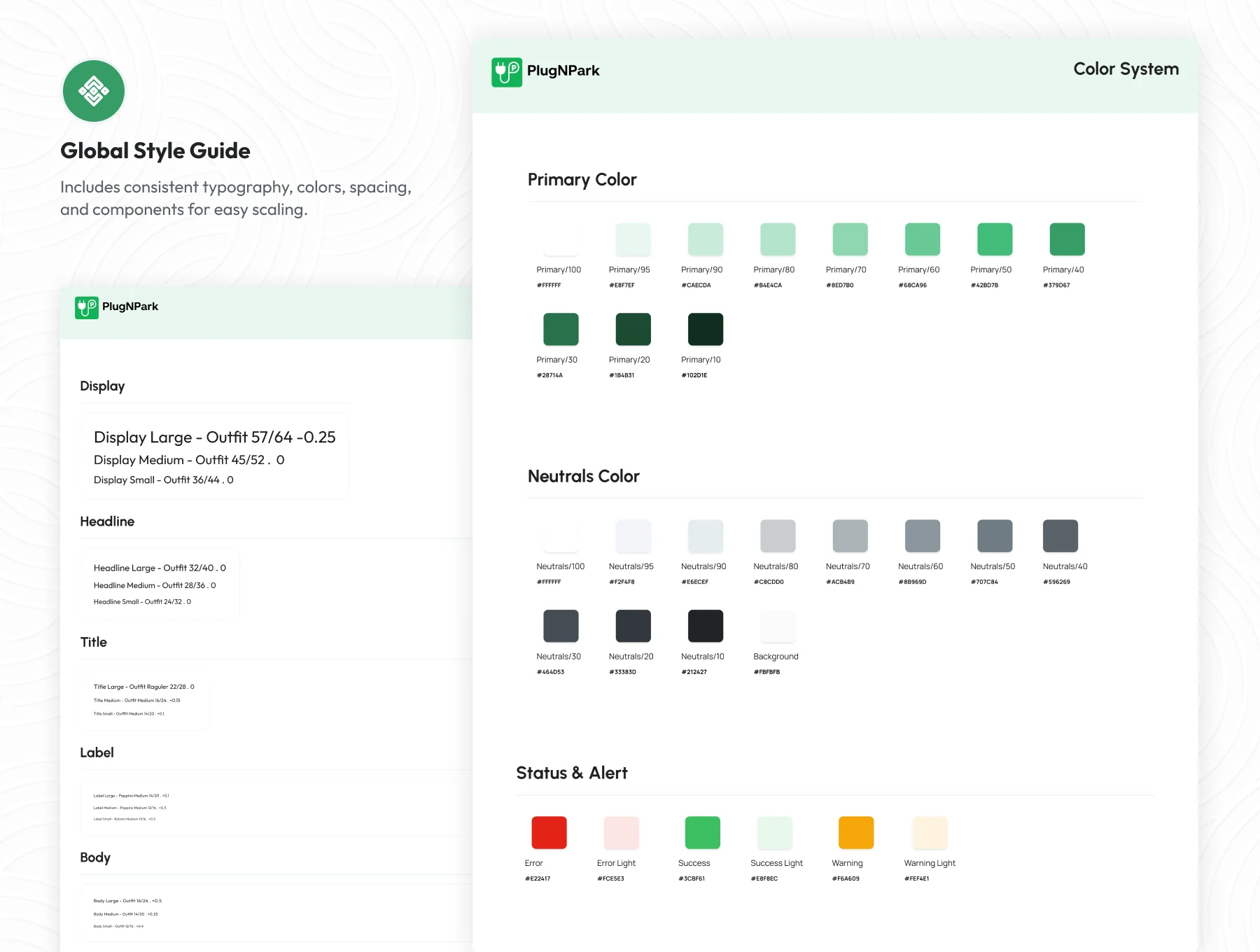Pick the Error Light pink swatch
The width and height of the screenshot is (1260, 952).
tap(622, 833)
